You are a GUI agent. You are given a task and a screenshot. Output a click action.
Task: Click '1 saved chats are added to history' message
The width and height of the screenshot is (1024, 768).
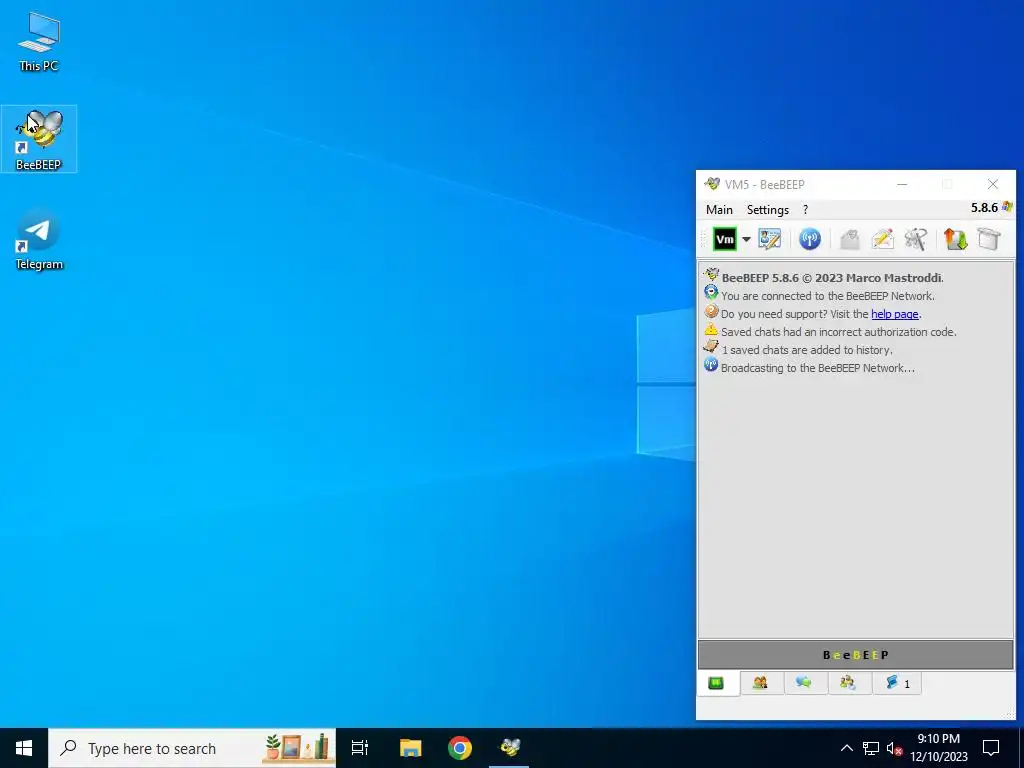(x=807, y=350)
